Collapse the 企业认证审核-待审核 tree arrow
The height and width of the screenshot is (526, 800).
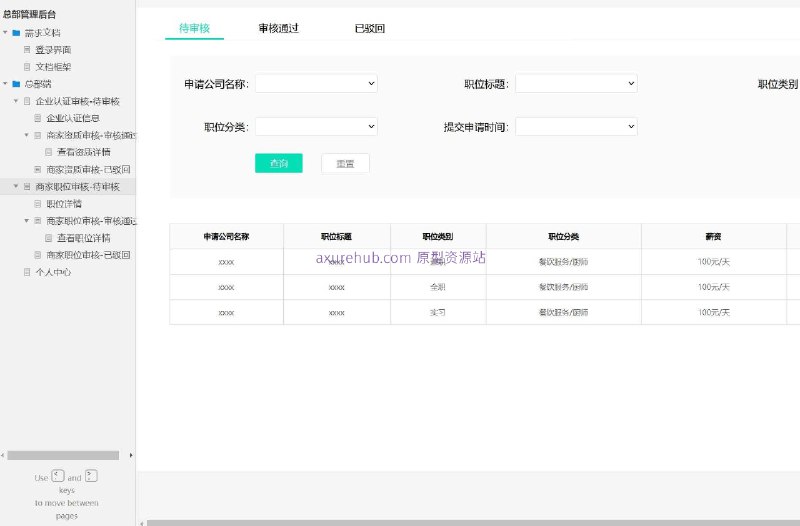click(16, 101)
